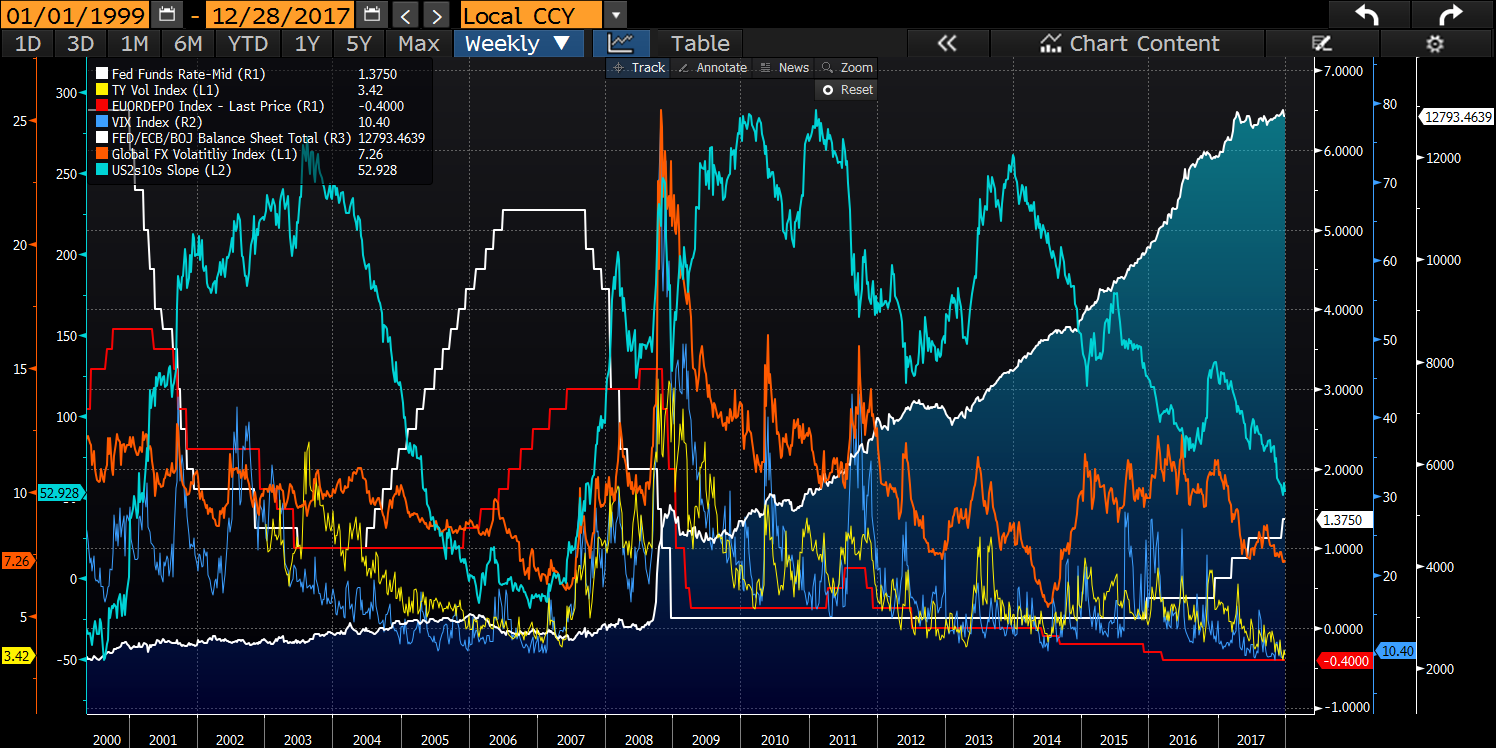Image resolution: width=1496 pixels, height=748 pixels.
Task: Enable Annotate drawing mode
Action: click(713, 67)
